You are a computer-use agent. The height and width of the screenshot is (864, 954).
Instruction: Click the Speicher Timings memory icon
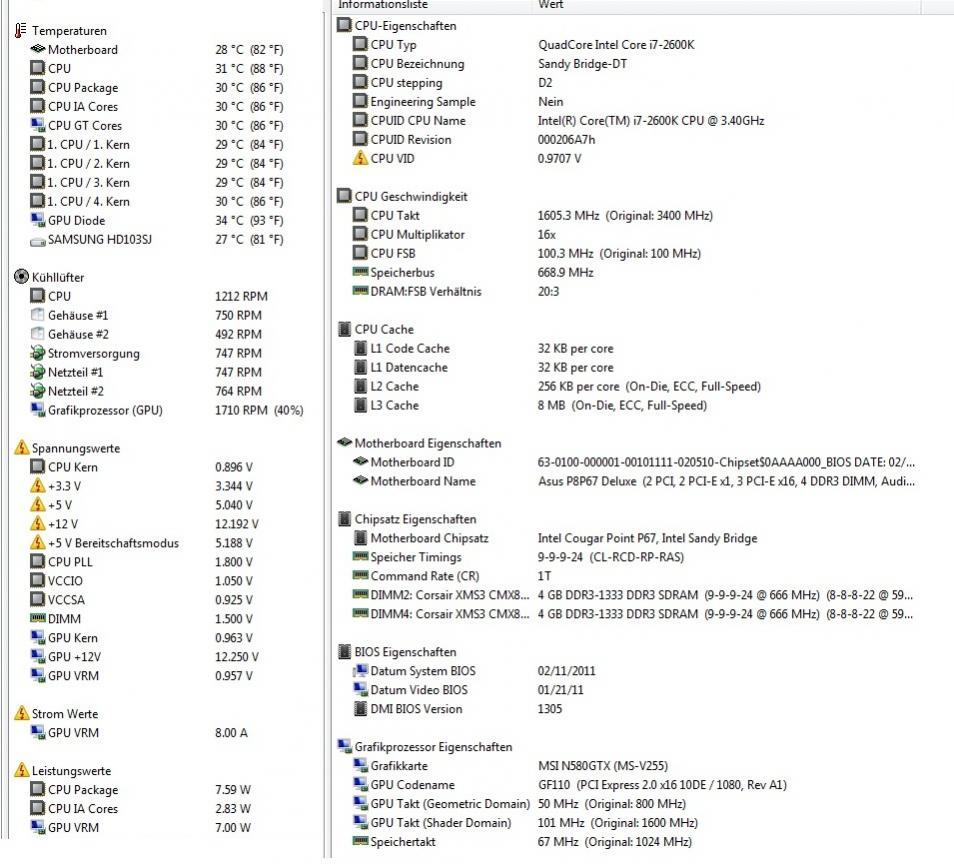click(x=360, y=557)
